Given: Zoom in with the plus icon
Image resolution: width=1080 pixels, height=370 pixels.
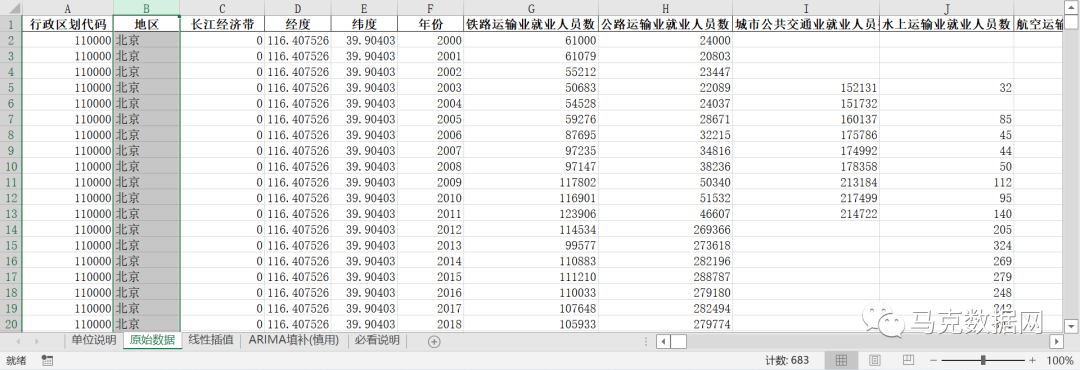Looking at the screenshot, I should (1032, 360).
